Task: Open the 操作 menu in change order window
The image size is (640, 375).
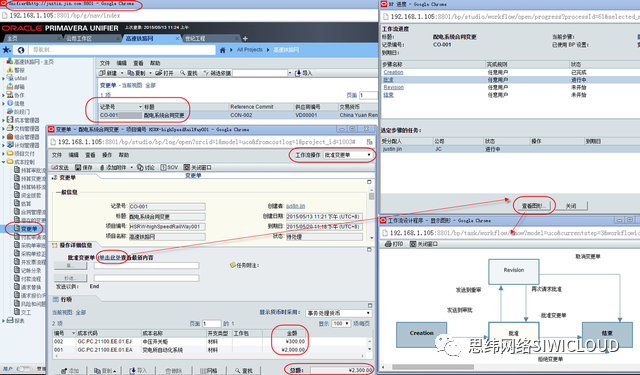Action: [x=107, y=155]
